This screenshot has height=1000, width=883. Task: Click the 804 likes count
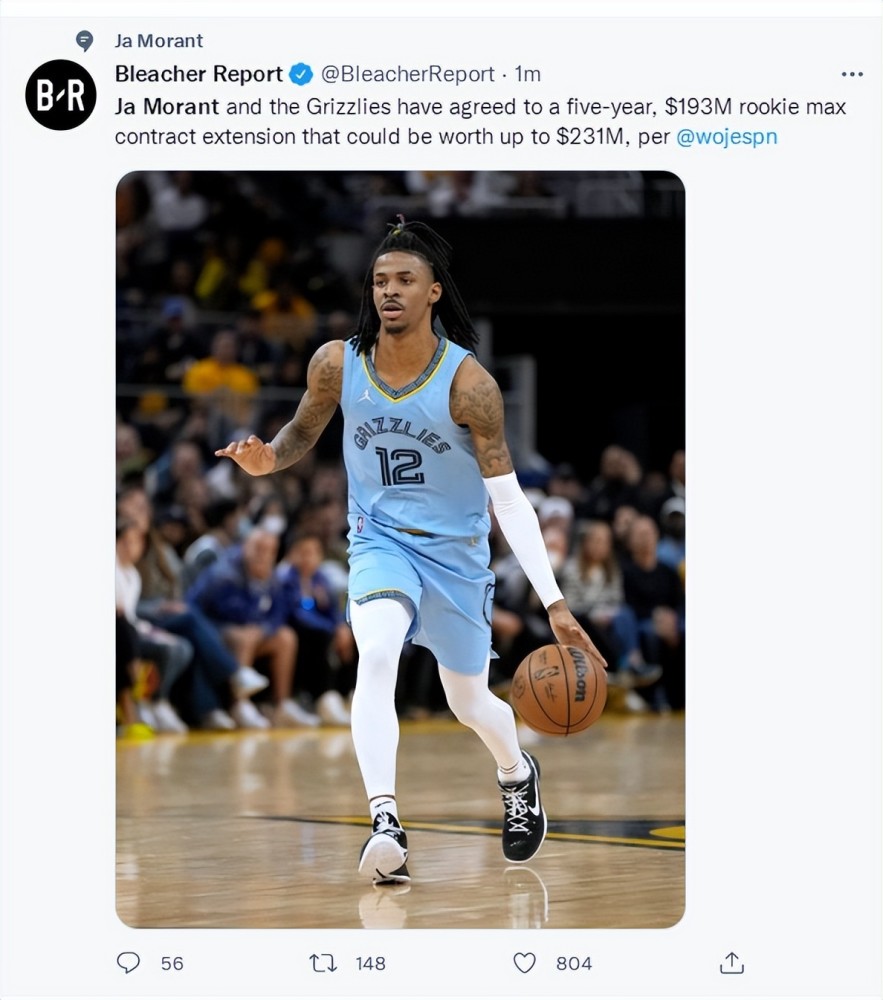pos(574,963)
